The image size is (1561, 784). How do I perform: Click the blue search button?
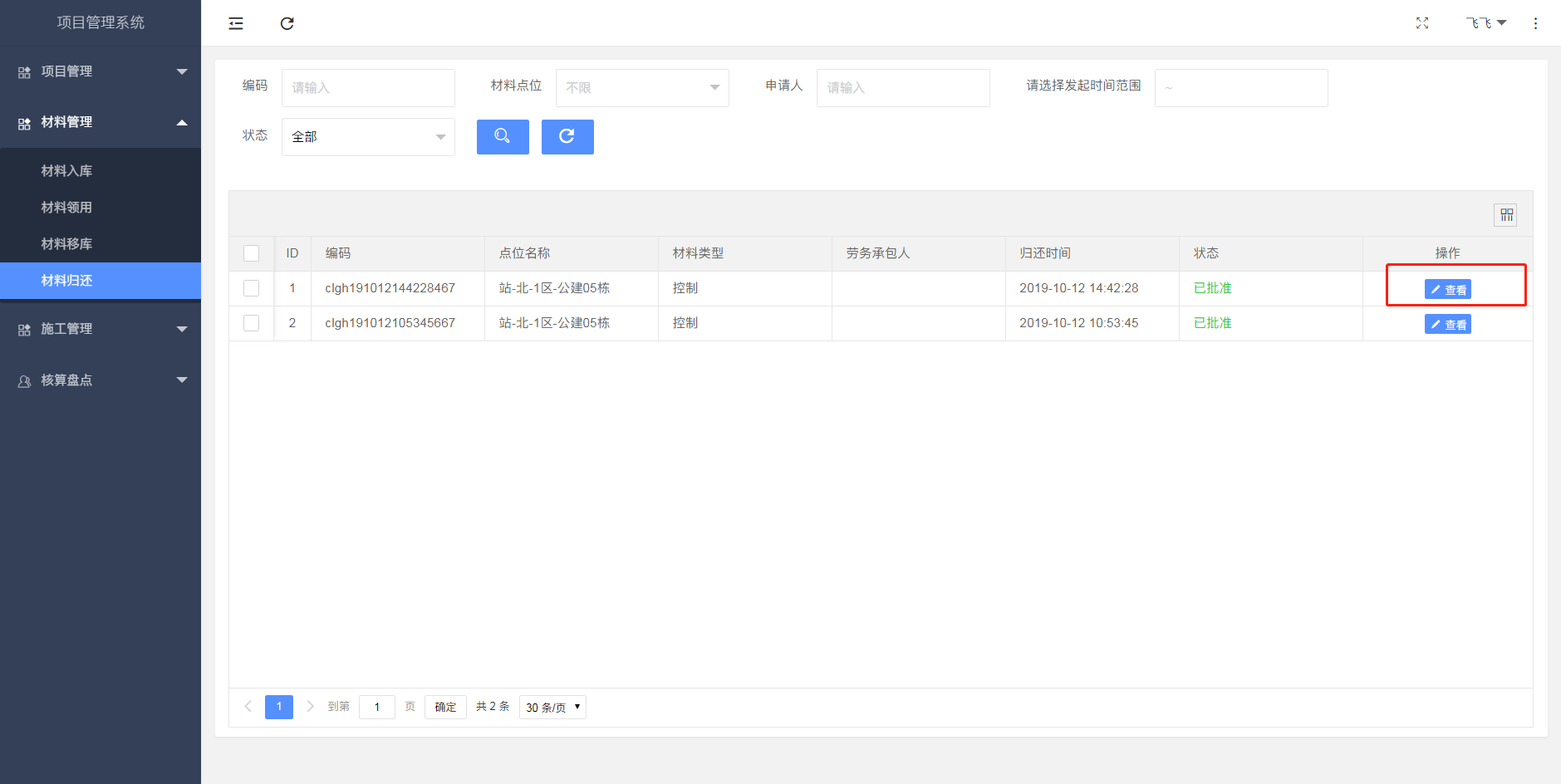pos(503,137)
